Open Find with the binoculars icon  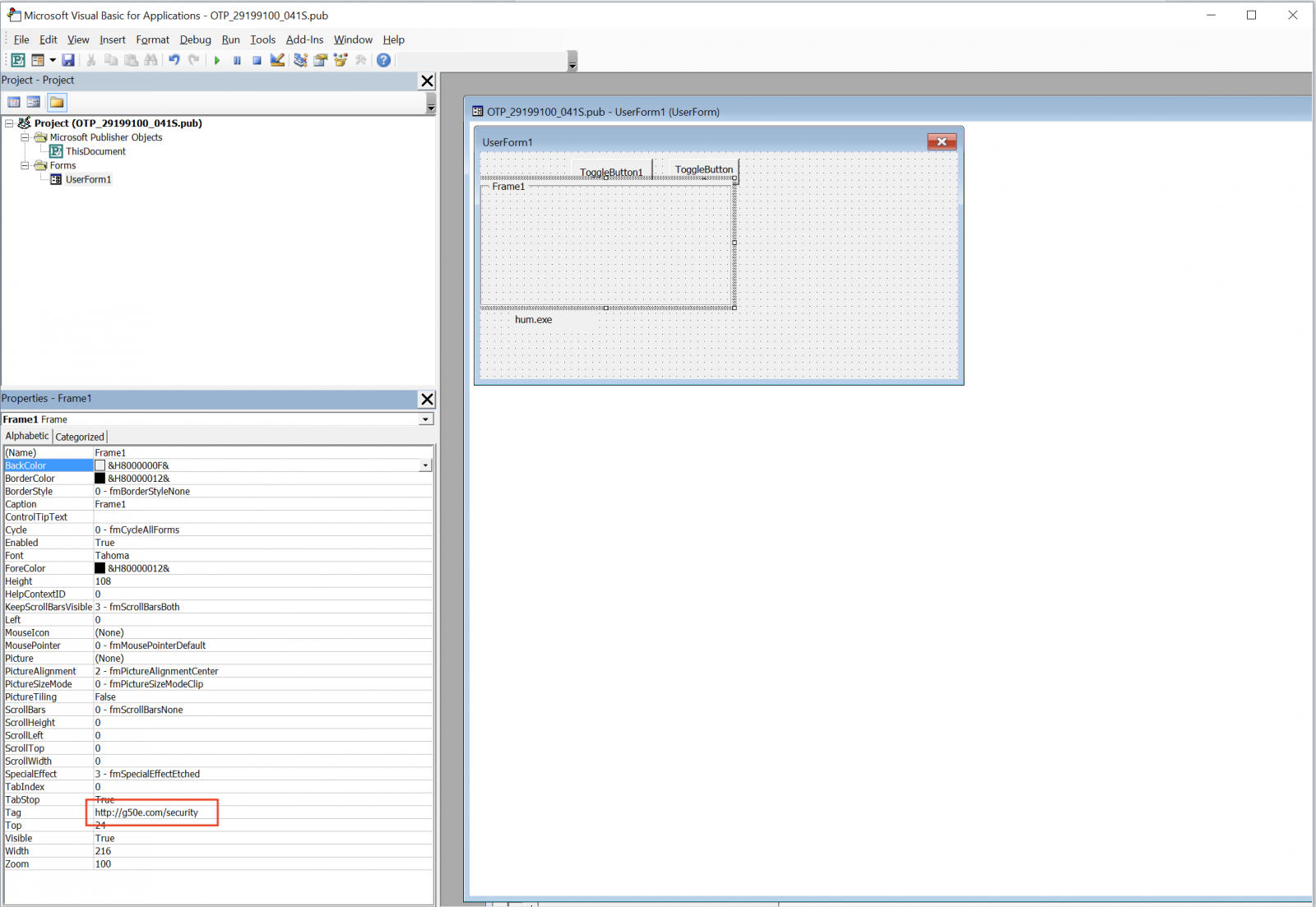pyautogui.click(x=151, y=60)
